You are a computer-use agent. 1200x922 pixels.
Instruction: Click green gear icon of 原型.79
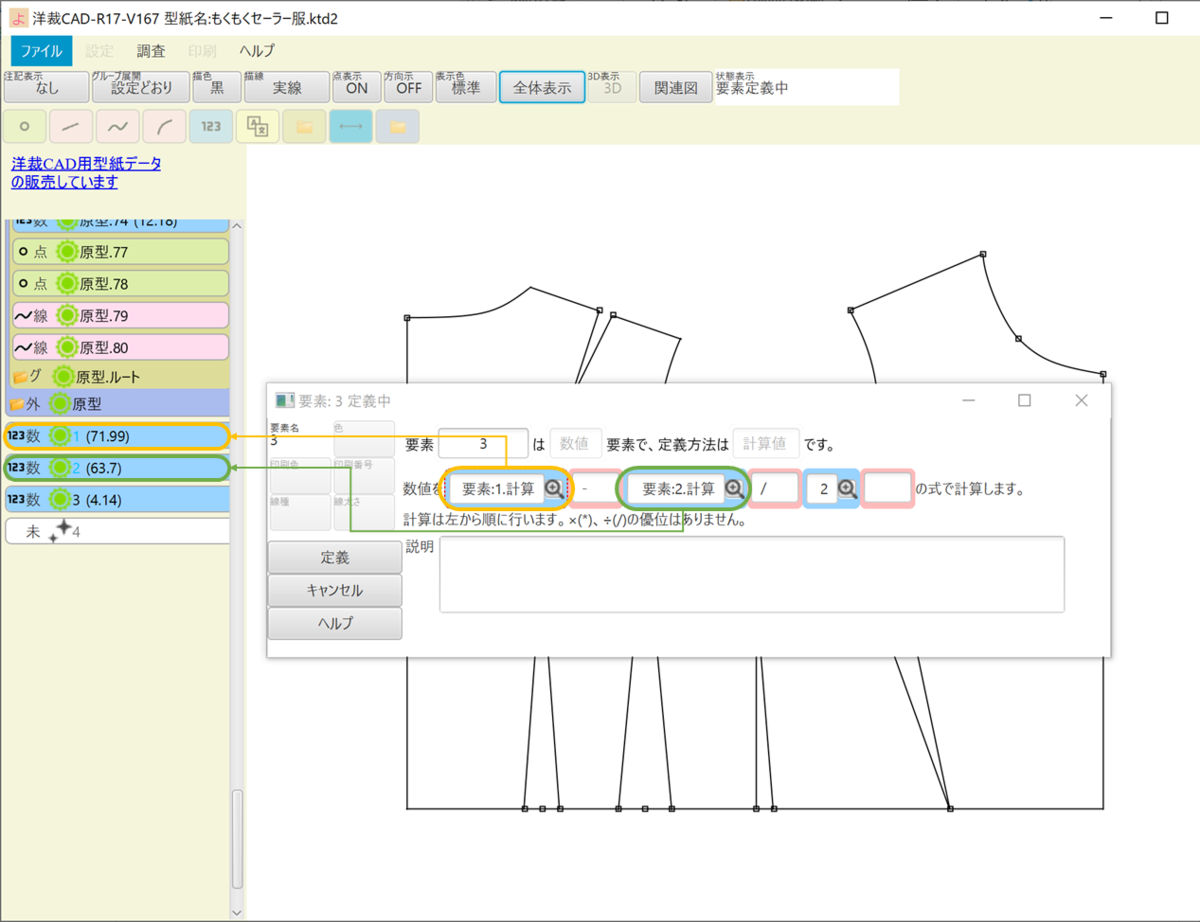(67, 316)
